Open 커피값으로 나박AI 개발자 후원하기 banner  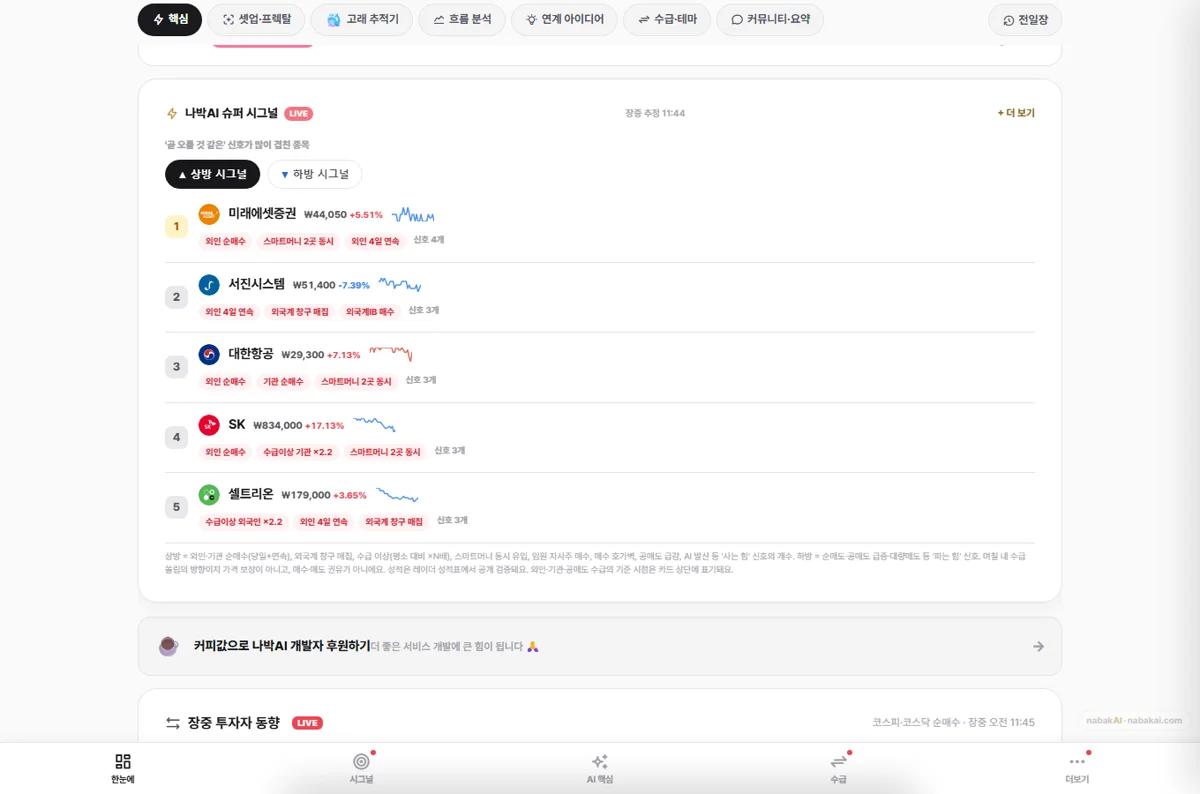click(600, 646)
